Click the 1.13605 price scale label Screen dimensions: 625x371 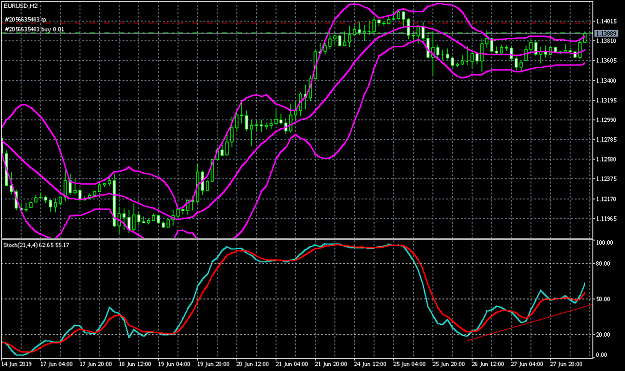[607, 61]
